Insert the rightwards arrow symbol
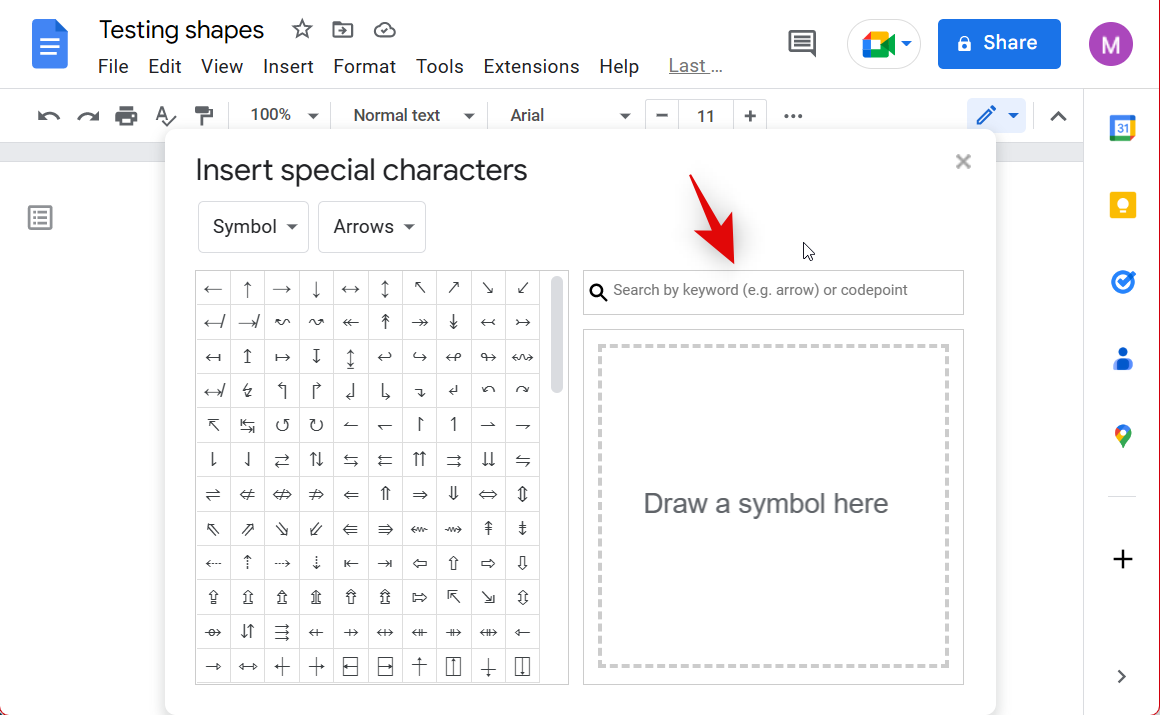The height and width of the screenshot is (715, 1160). pos(282,289)
